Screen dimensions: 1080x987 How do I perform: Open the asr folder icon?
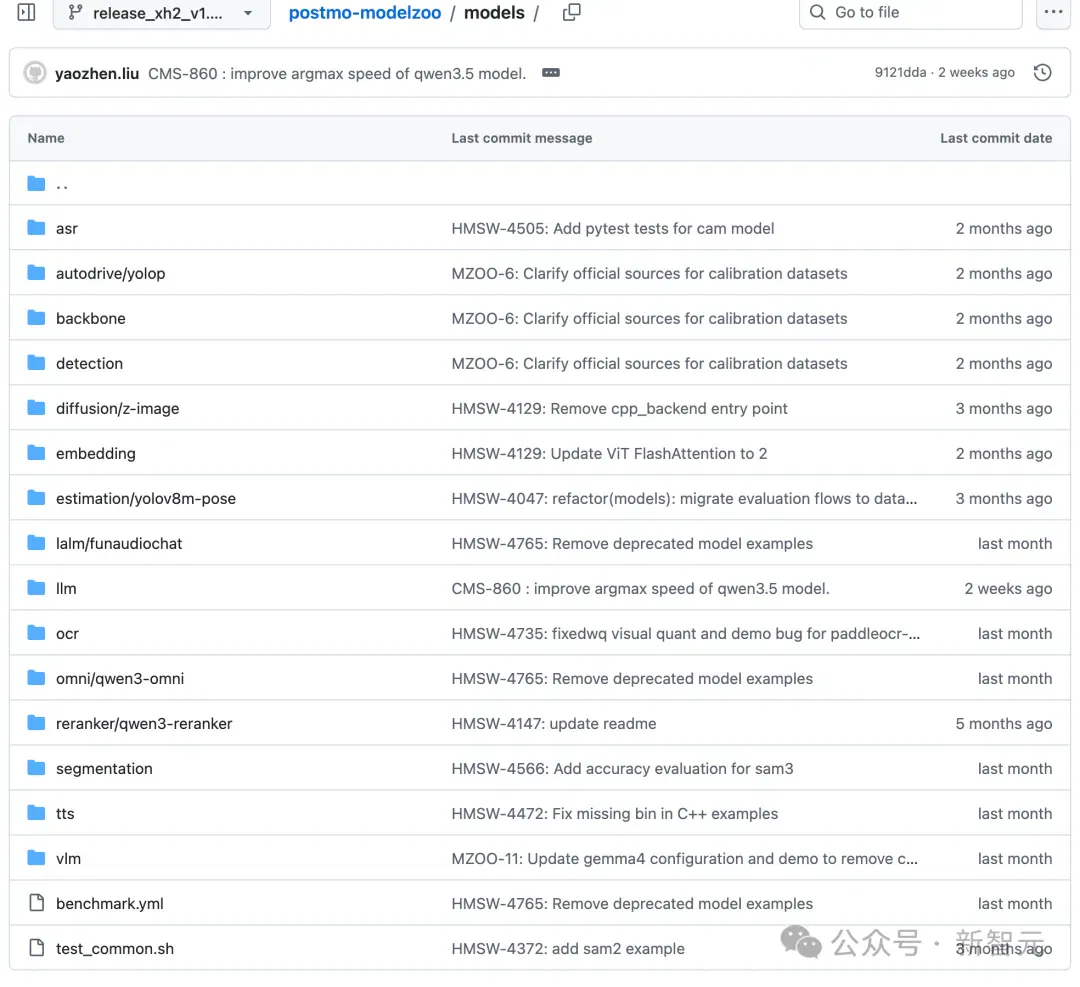click(x=37, y=228)
